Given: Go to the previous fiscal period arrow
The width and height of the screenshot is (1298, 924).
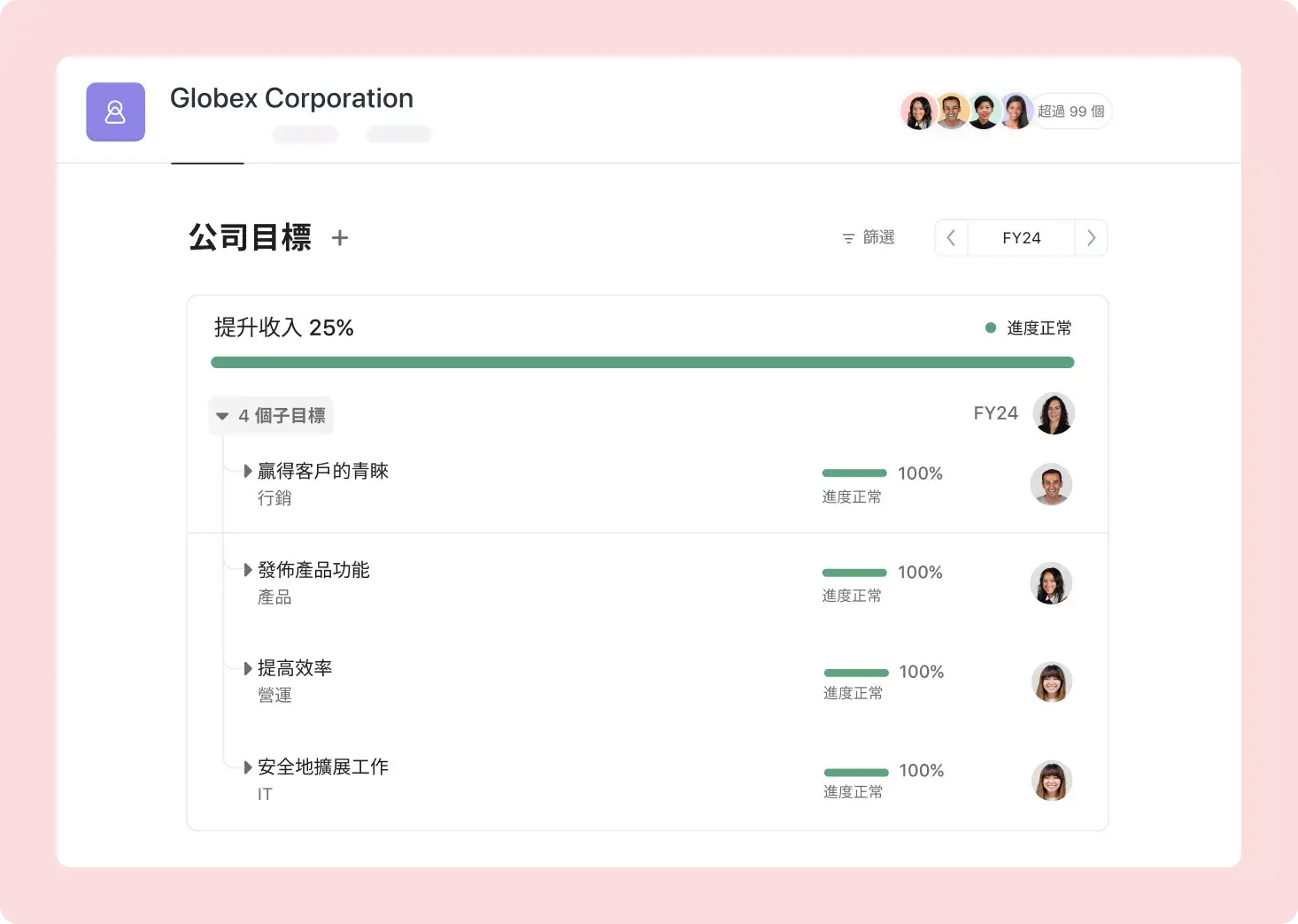Looking at the screenshot, I should [951, 238].
